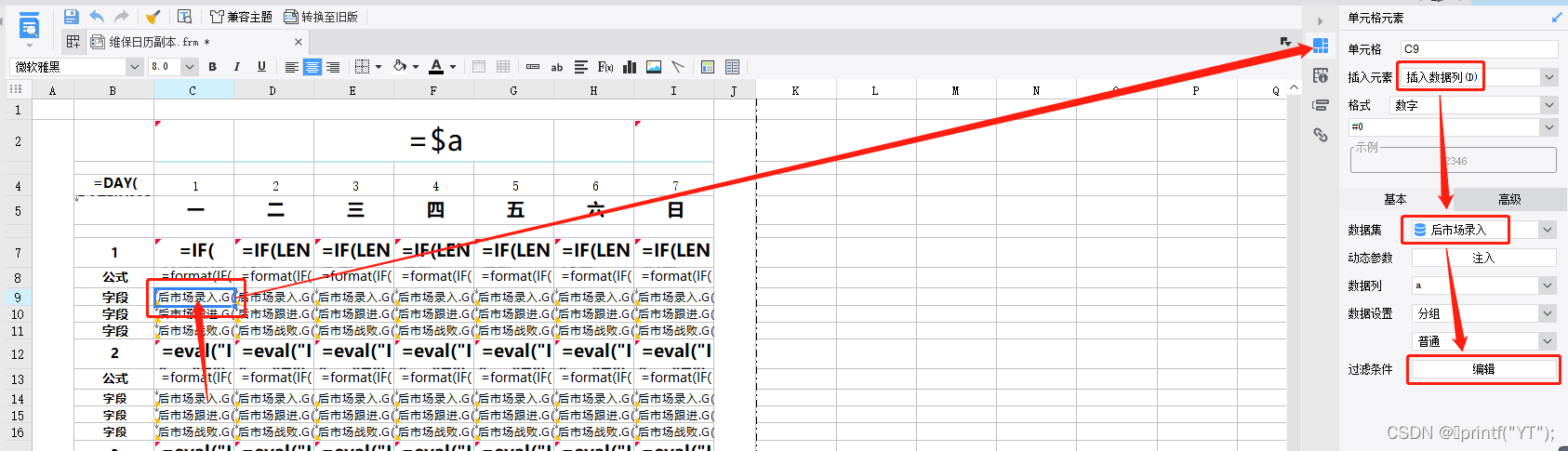Screen dimensions: 1568x451
Task: Open the 兼容主题 theme button
Action: pos(241,17)
